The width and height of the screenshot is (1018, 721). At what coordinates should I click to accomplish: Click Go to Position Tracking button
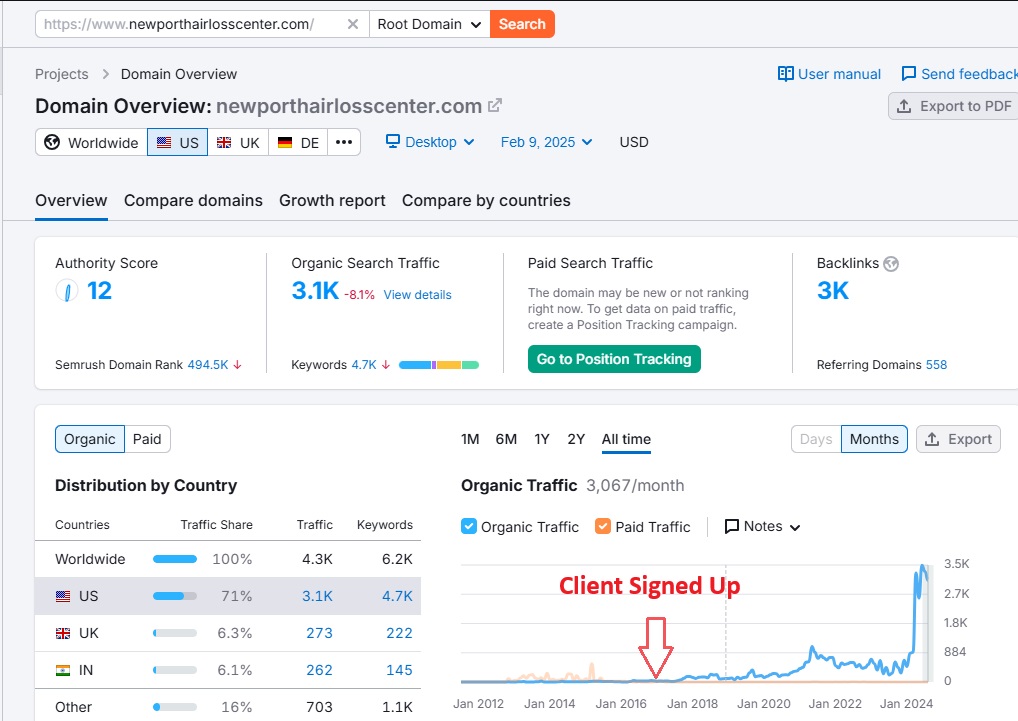click(614, 359)
